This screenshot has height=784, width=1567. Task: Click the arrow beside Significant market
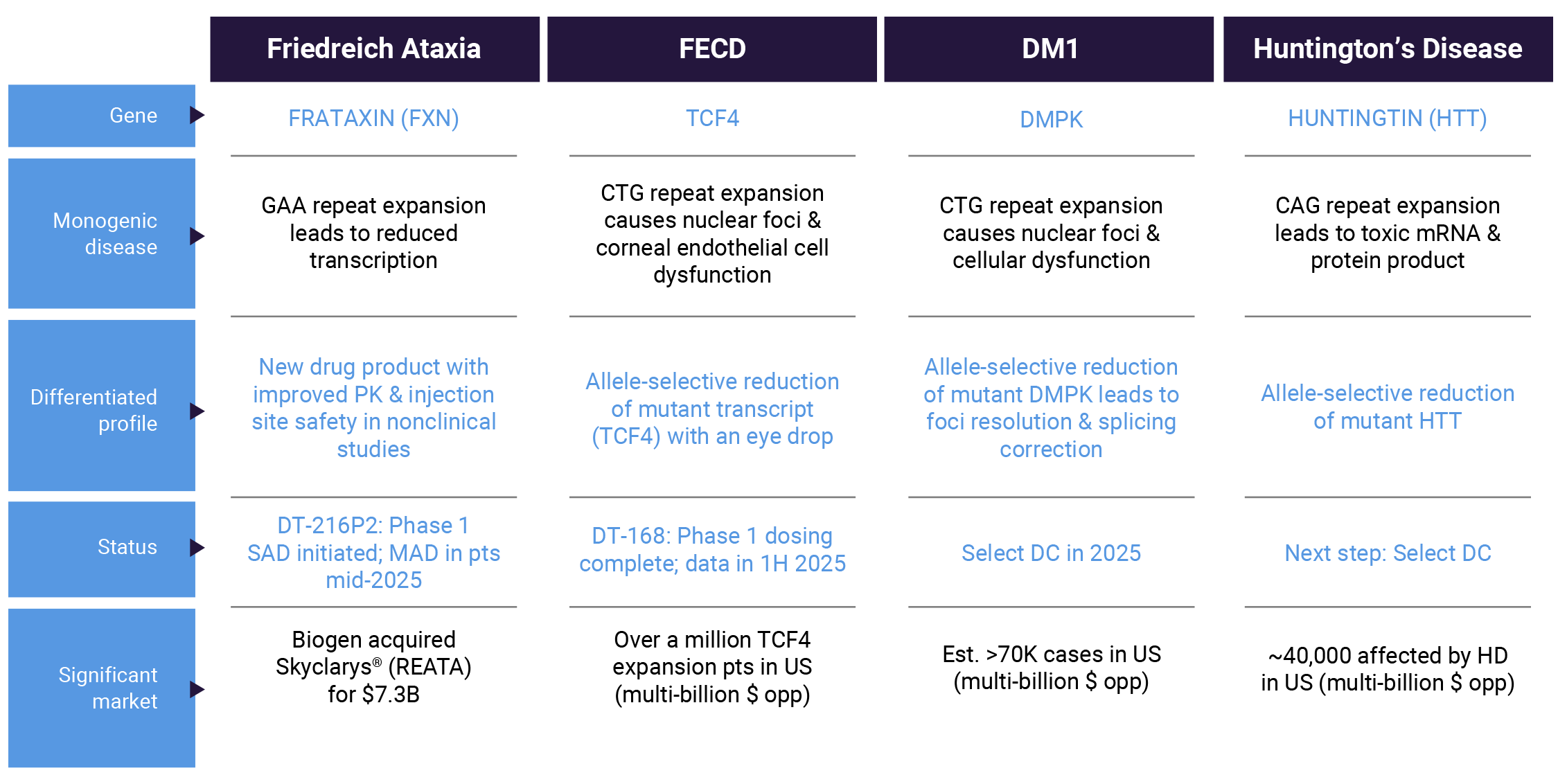(197, 689)
